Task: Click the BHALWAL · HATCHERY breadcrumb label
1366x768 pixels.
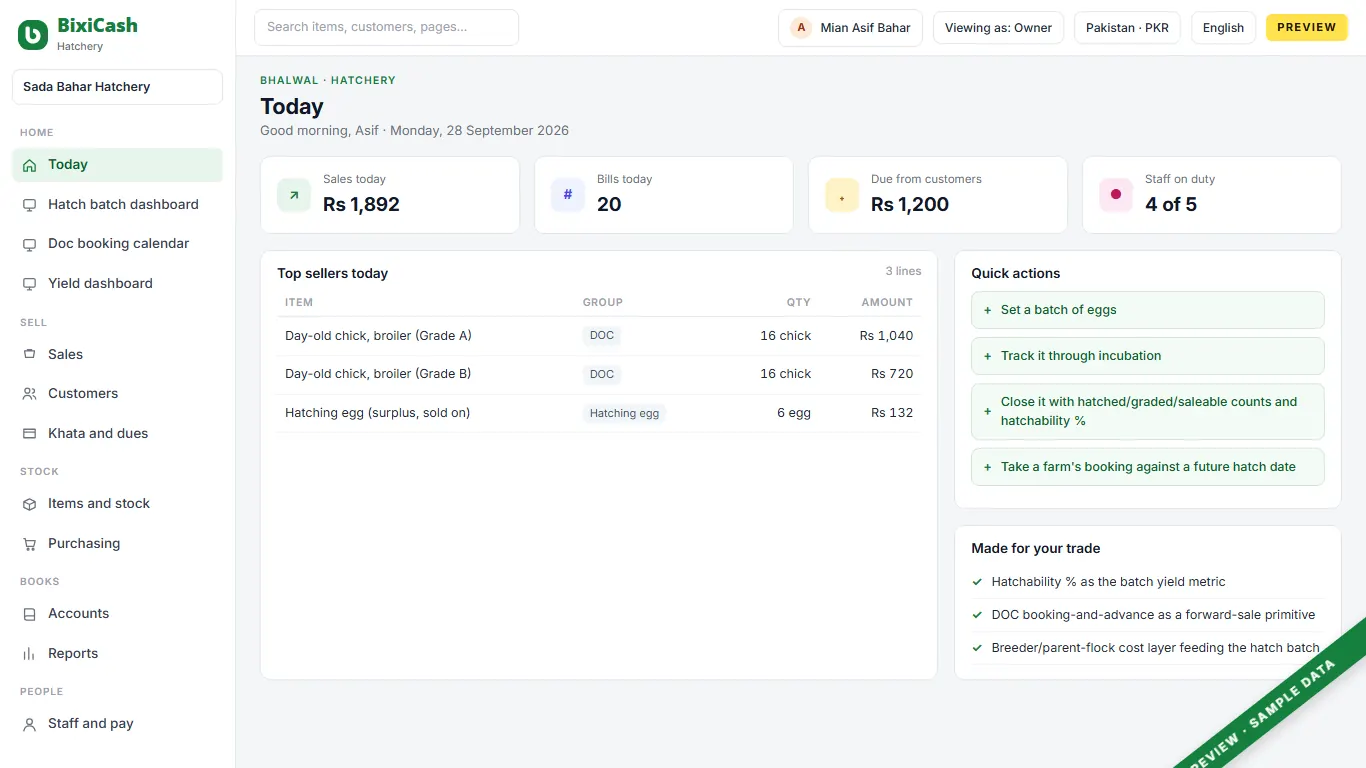Action: (328, 80)
